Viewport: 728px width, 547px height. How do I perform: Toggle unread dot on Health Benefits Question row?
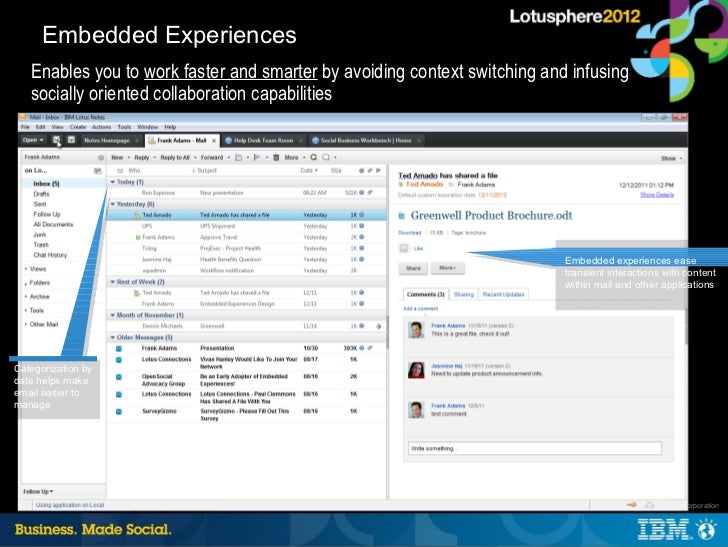pos(362,259)
